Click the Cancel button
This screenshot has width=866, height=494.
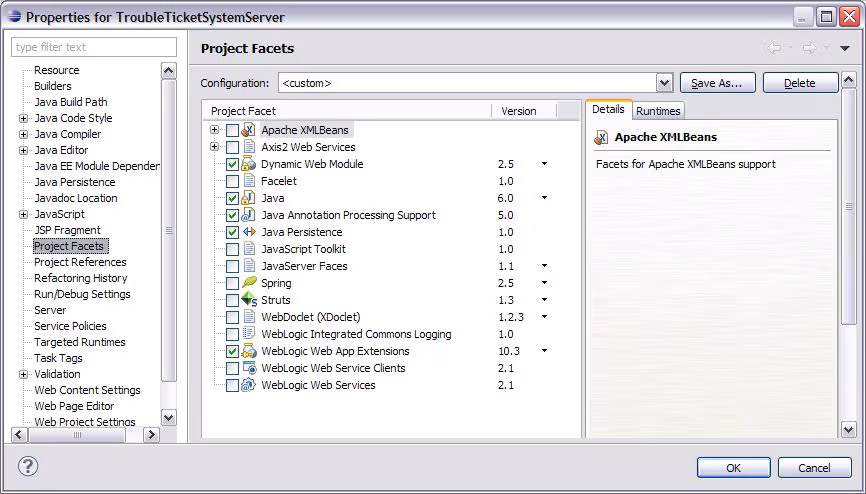(x=815, y=467)
